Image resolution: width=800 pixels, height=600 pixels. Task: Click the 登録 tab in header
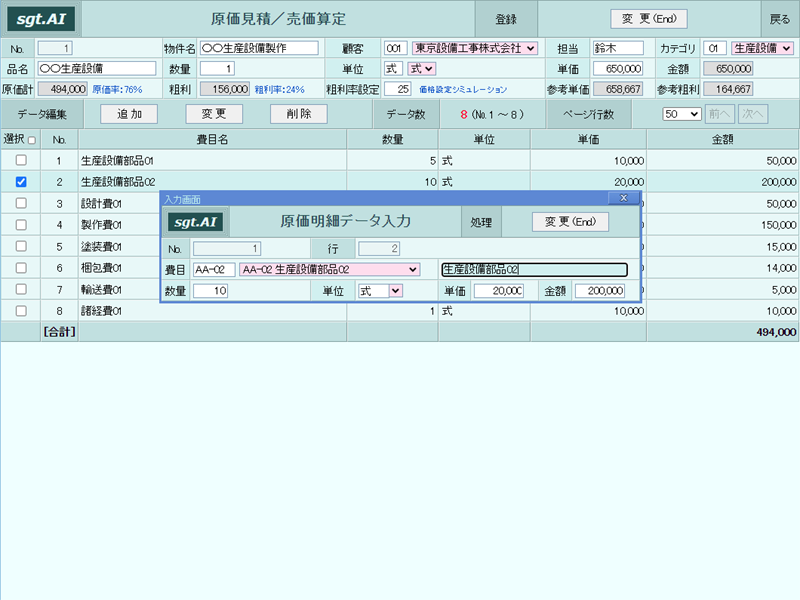(506, 19)
